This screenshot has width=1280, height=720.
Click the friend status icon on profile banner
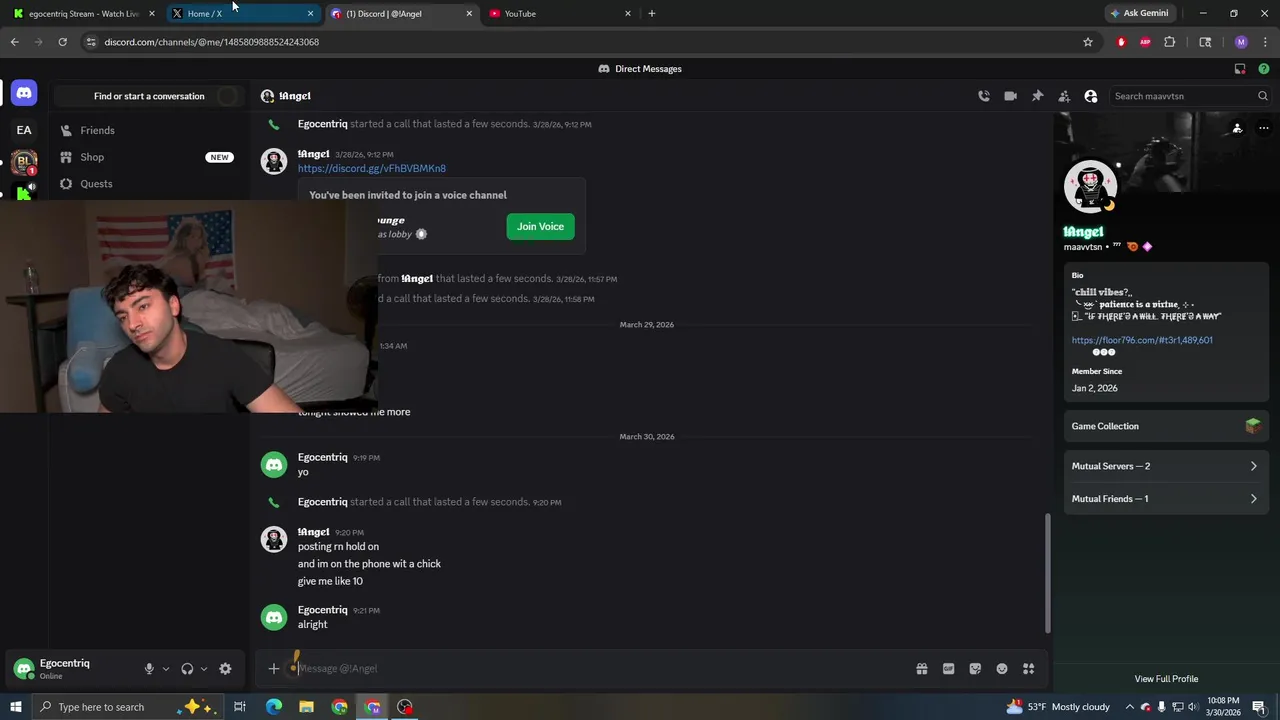click(x=1237, y=128)
